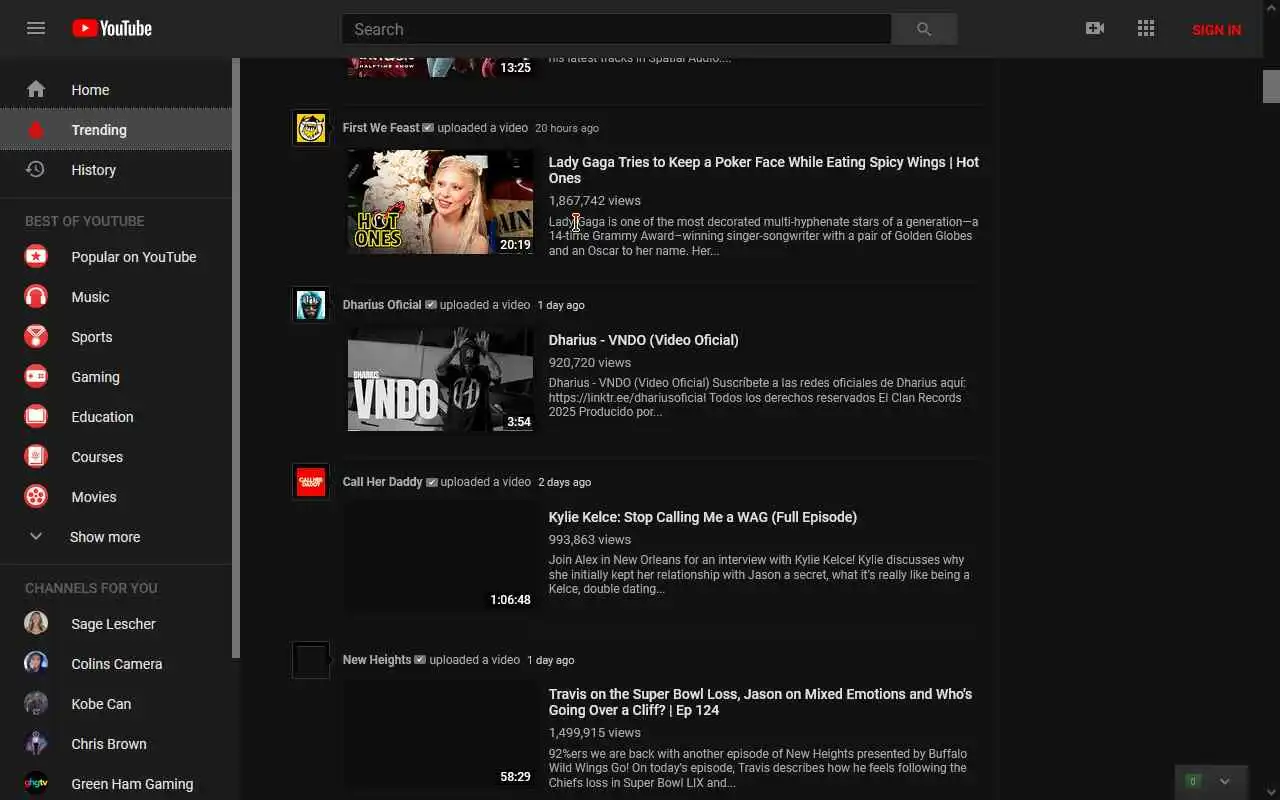Click the Courses sidebar label
This screenshot has width=1280, height=800.
97,457
